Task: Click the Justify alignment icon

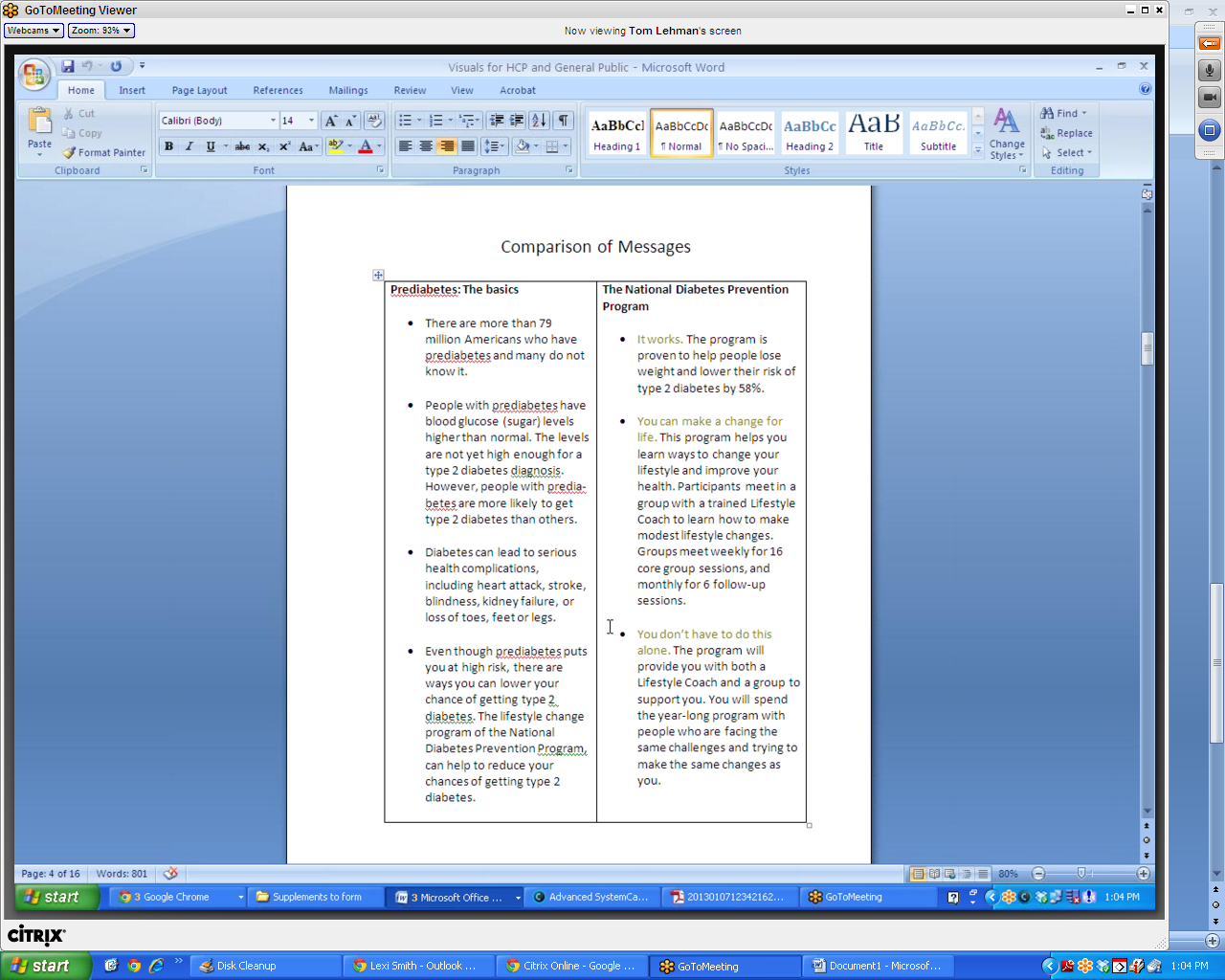Action: point(468,146)
